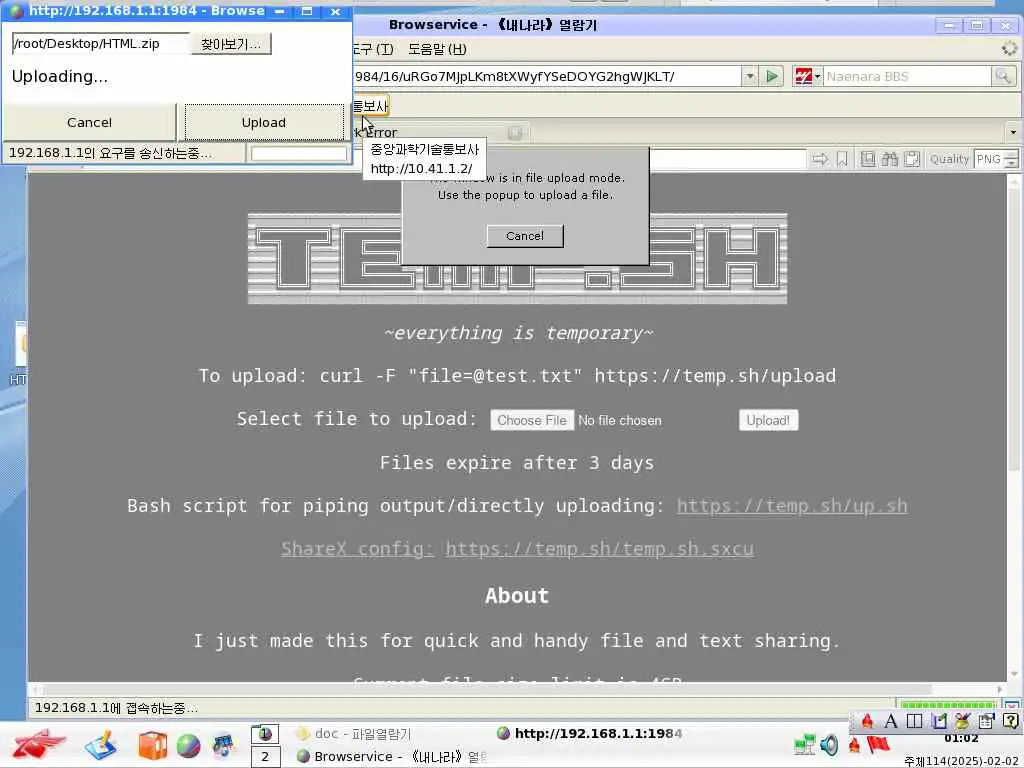This screenshot has width=1024, height=768.
Task: Switch to Browservice 《내나라》 taskbar entry
Action: 392,756
